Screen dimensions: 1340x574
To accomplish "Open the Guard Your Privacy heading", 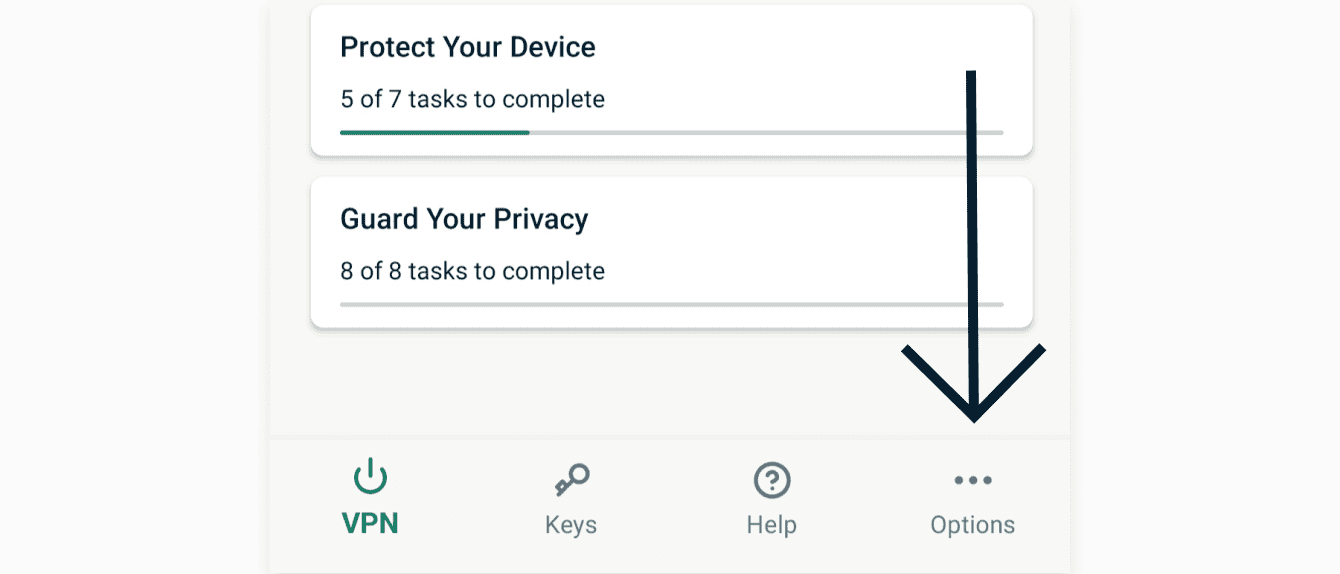I will click(x=464, y=219).
